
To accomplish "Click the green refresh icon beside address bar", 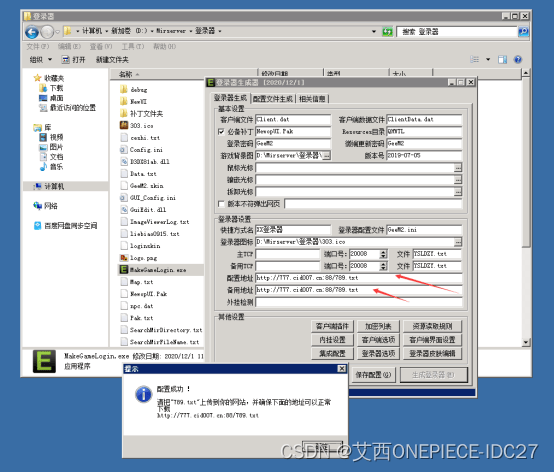I will [387, 32].
